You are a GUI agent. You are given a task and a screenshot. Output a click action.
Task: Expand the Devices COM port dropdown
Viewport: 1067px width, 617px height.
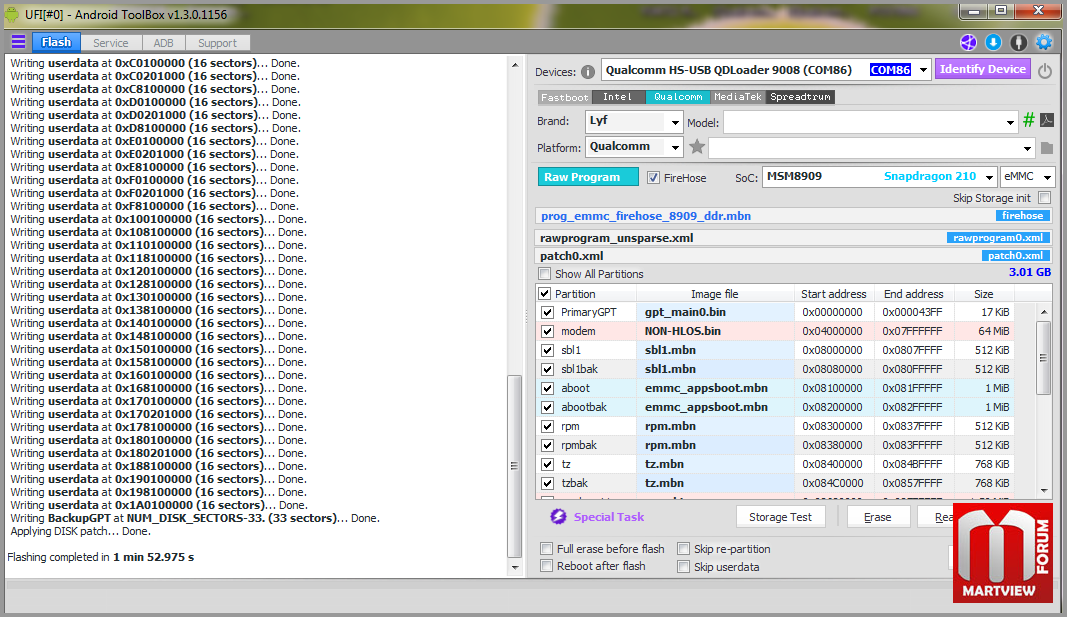coord(920,70)
